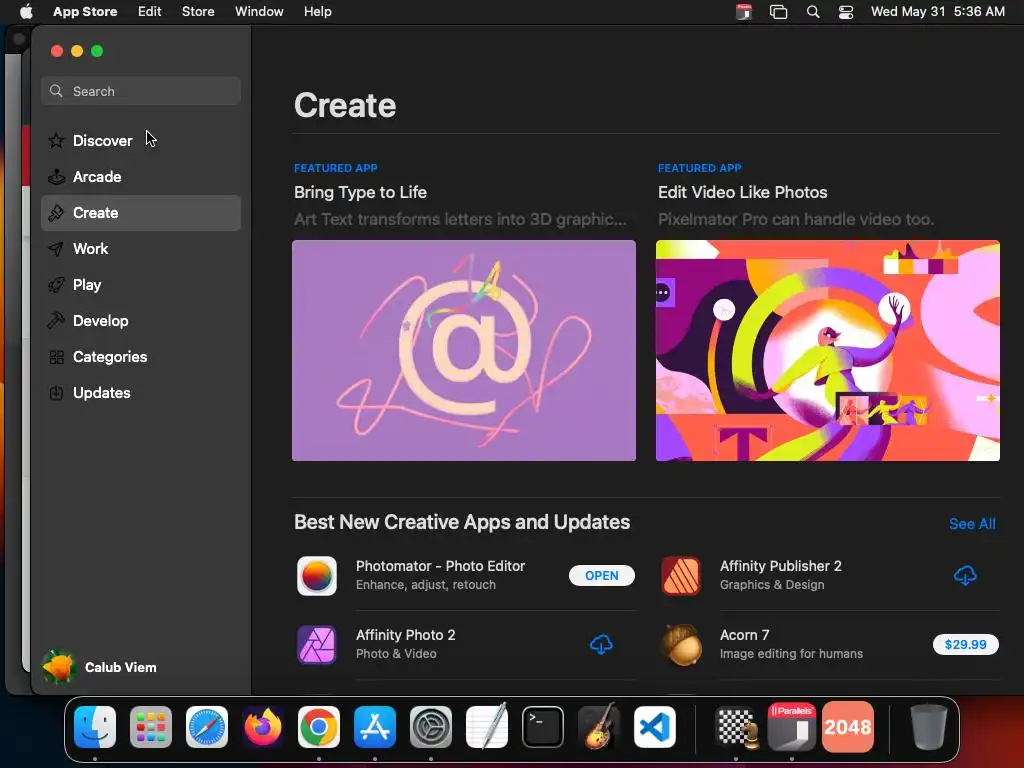Image resolution: width=1024 pixels, height=768 pixels.
Task: Click the Affinity Photo 2 app icon
Action: [x=317, y=645]
